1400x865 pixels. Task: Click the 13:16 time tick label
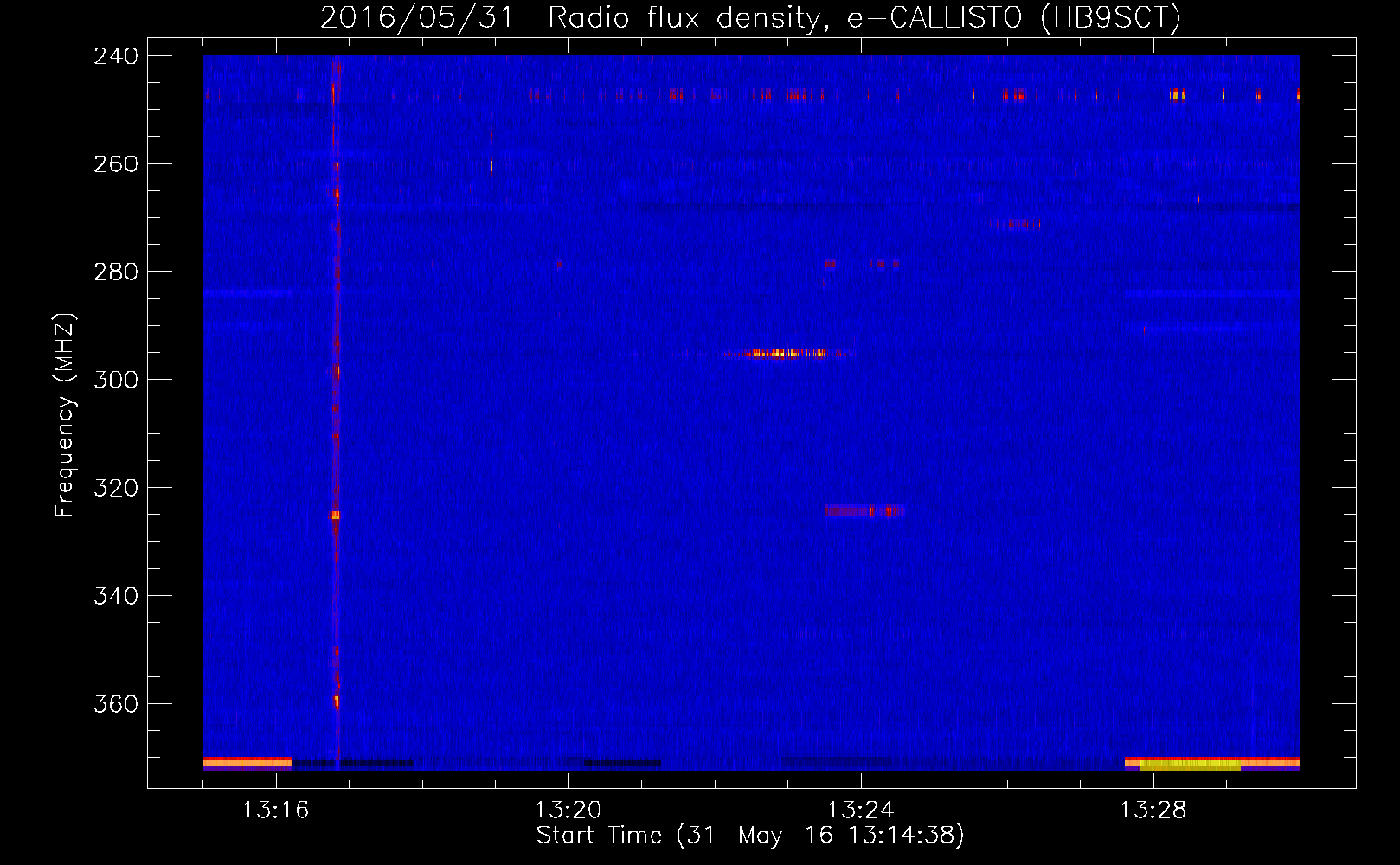[276, 811]
